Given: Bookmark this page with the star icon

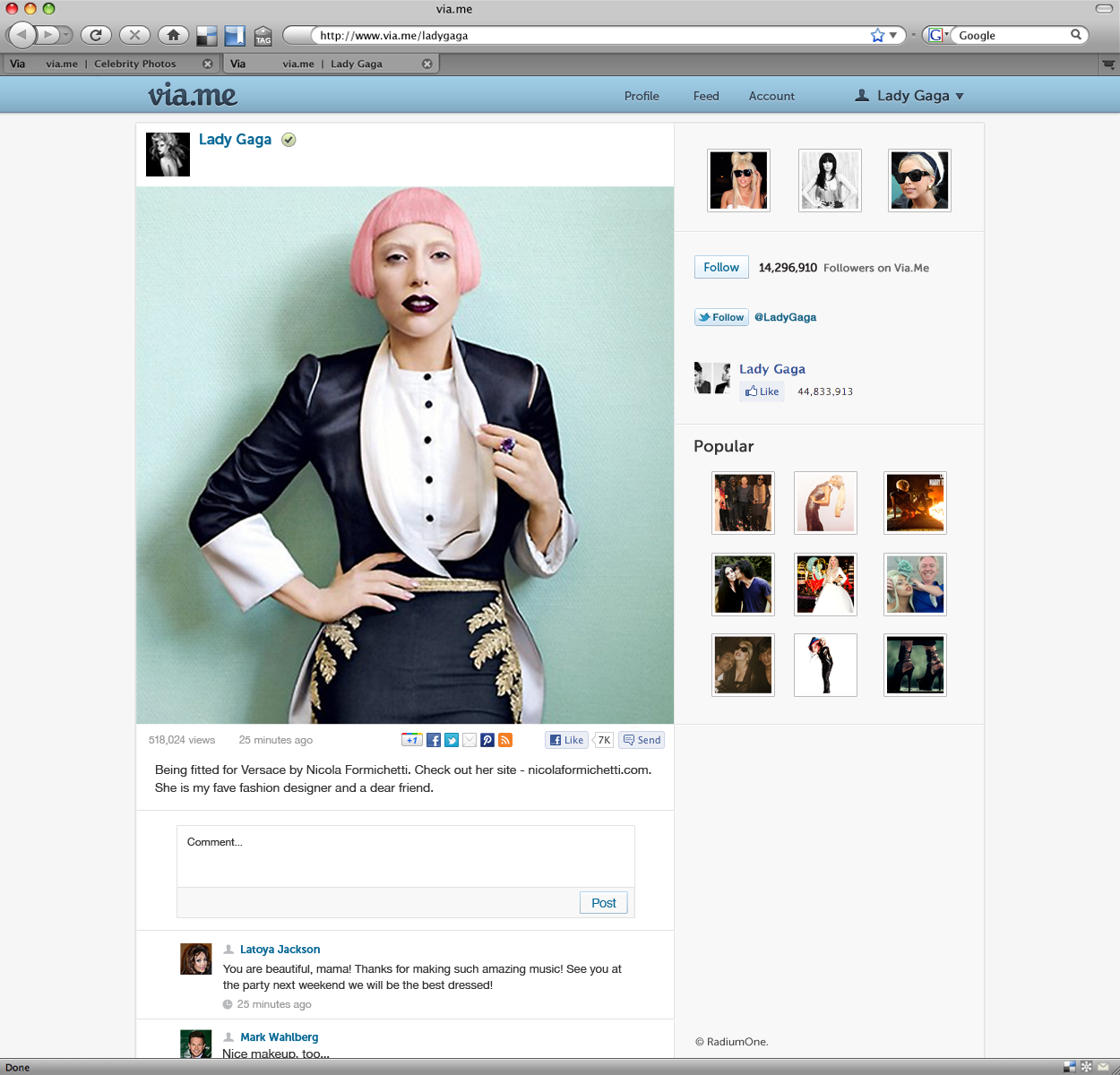Looking at the screenshot, I should pos(877,35).
